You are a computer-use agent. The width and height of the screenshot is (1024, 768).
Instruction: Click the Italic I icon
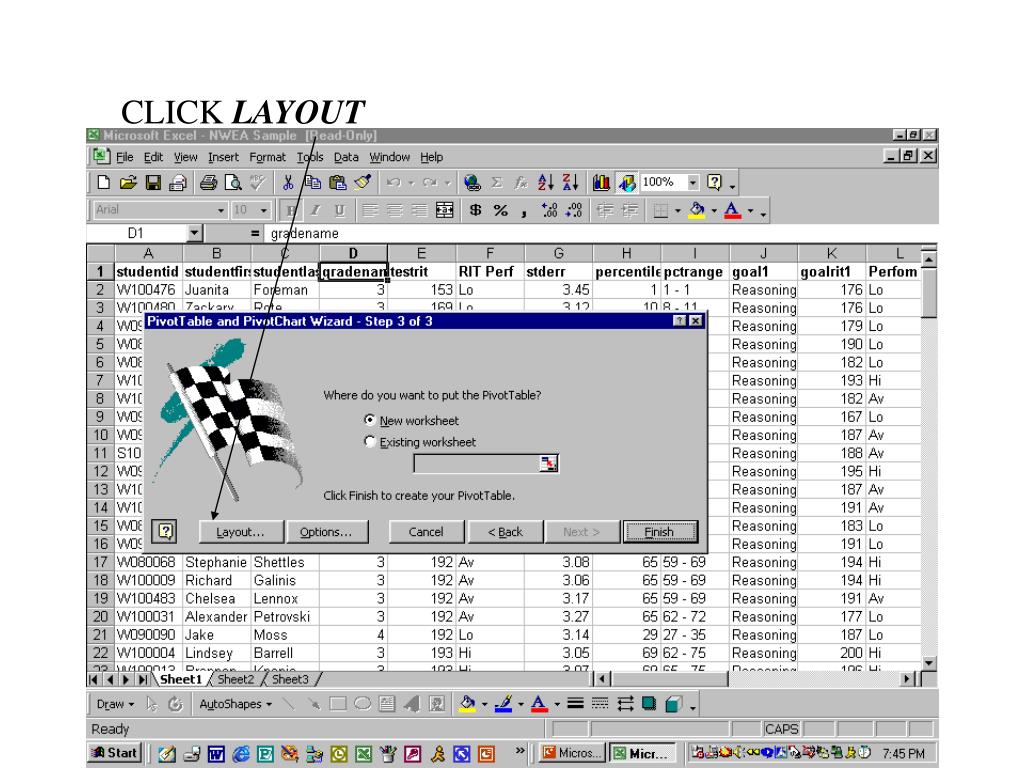click(315, 210)
